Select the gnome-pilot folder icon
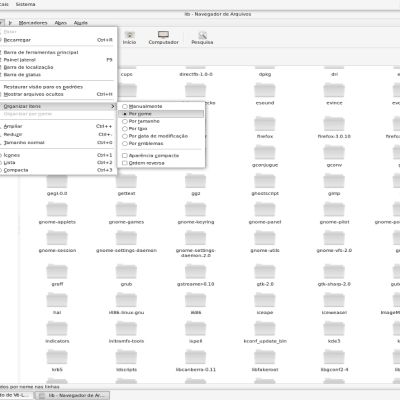 [x=334, y=210]
